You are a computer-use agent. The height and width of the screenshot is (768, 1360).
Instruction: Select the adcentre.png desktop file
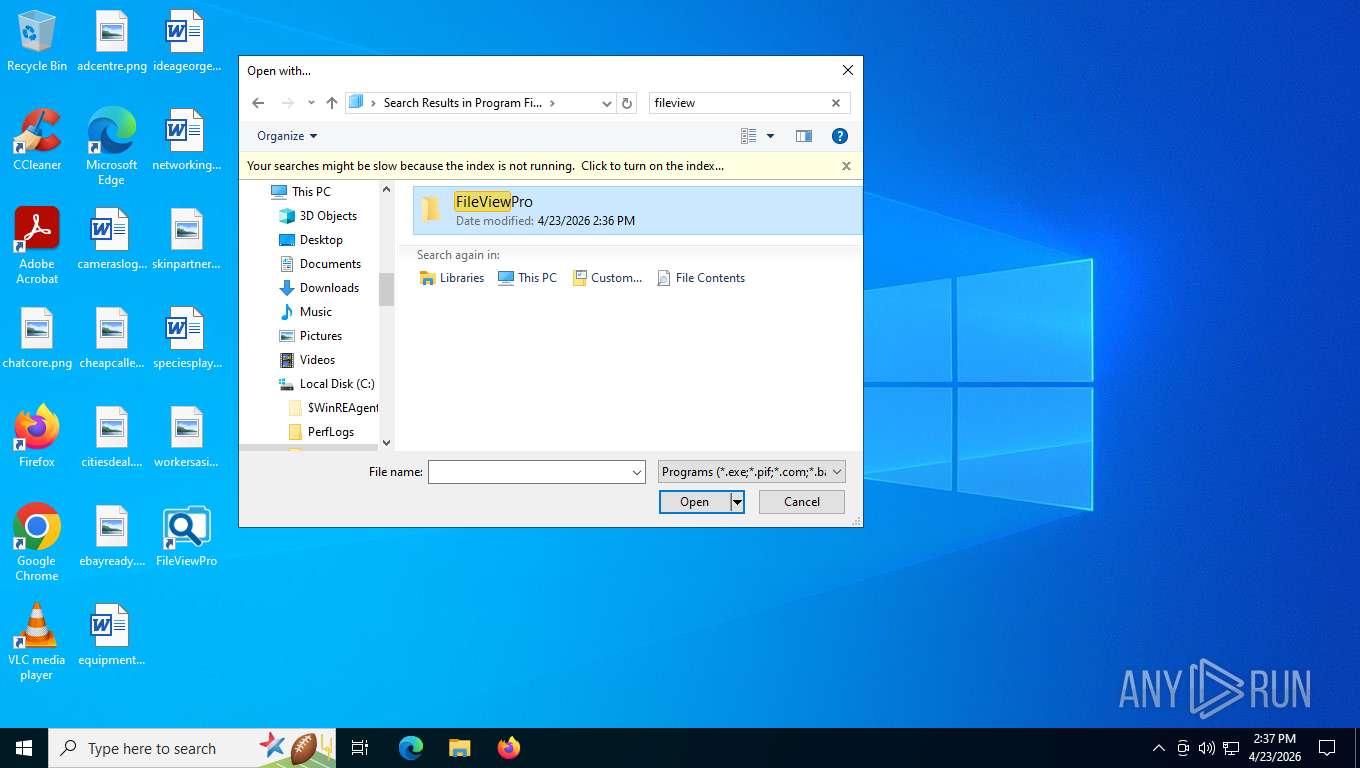click(x=112, y=42)
